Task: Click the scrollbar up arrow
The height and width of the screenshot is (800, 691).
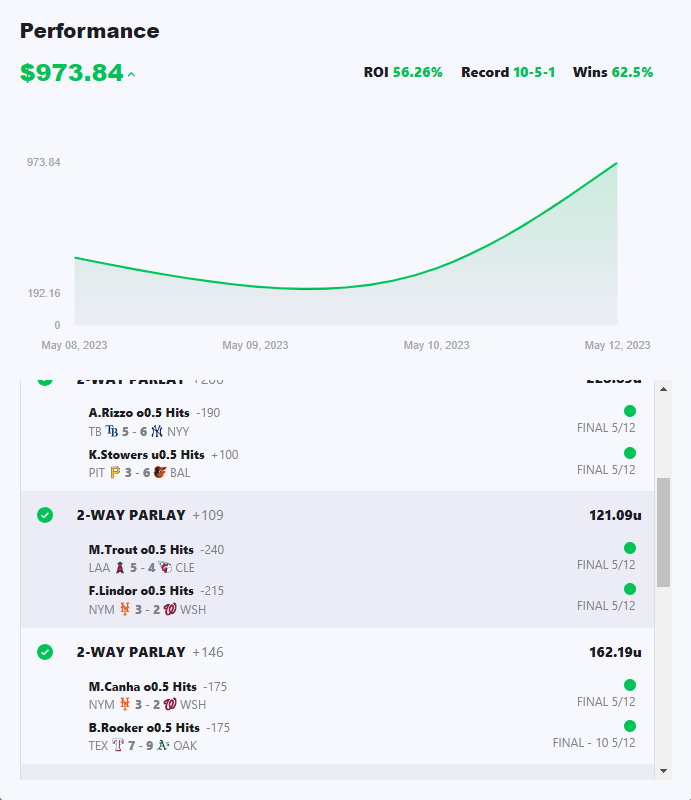Action: [x=663, y=389]
